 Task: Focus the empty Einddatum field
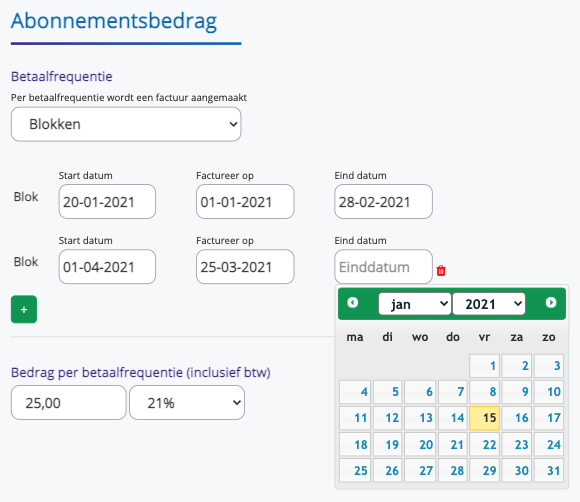[x=383, y=267]
